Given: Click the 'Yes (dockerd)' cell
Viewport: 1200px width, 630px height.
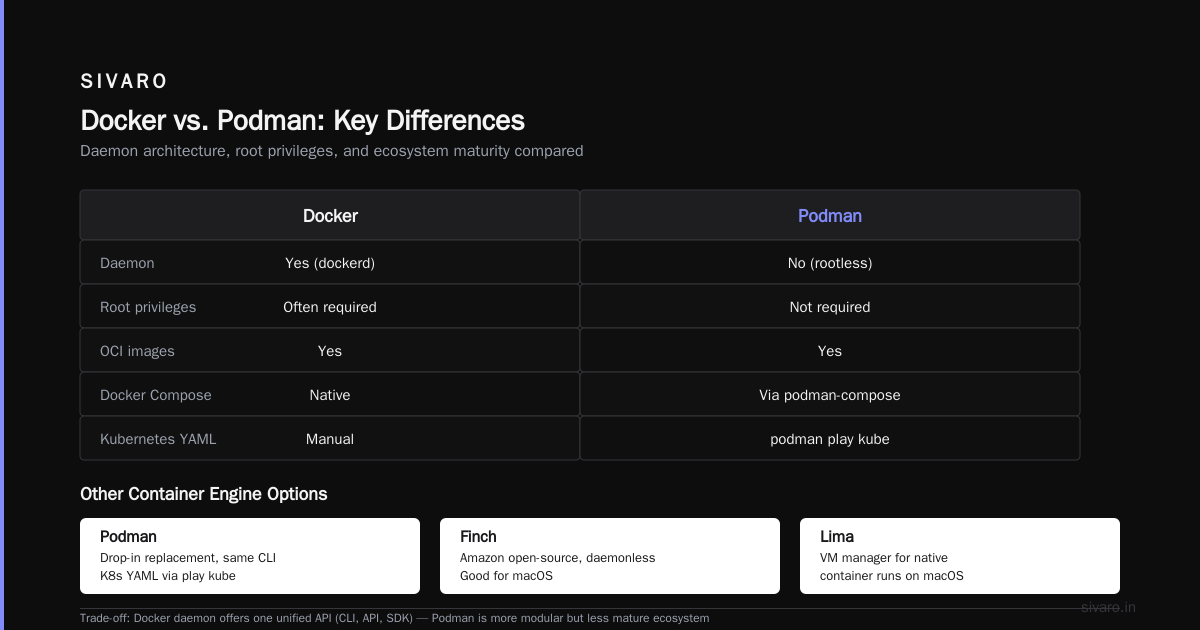Looking at the screenshot, I should (330, 263).
